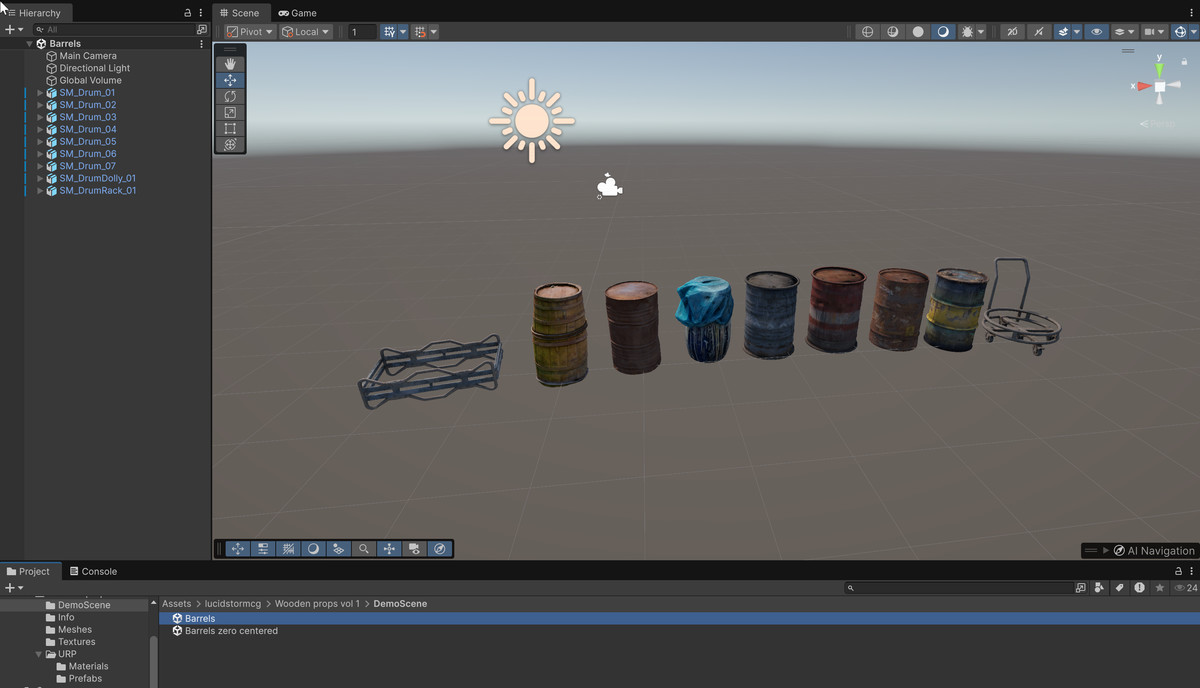The height and width of the screenshot is (688, 1200).
Task: Toggle scene effects and skybox button
Action: point(1063,32)
